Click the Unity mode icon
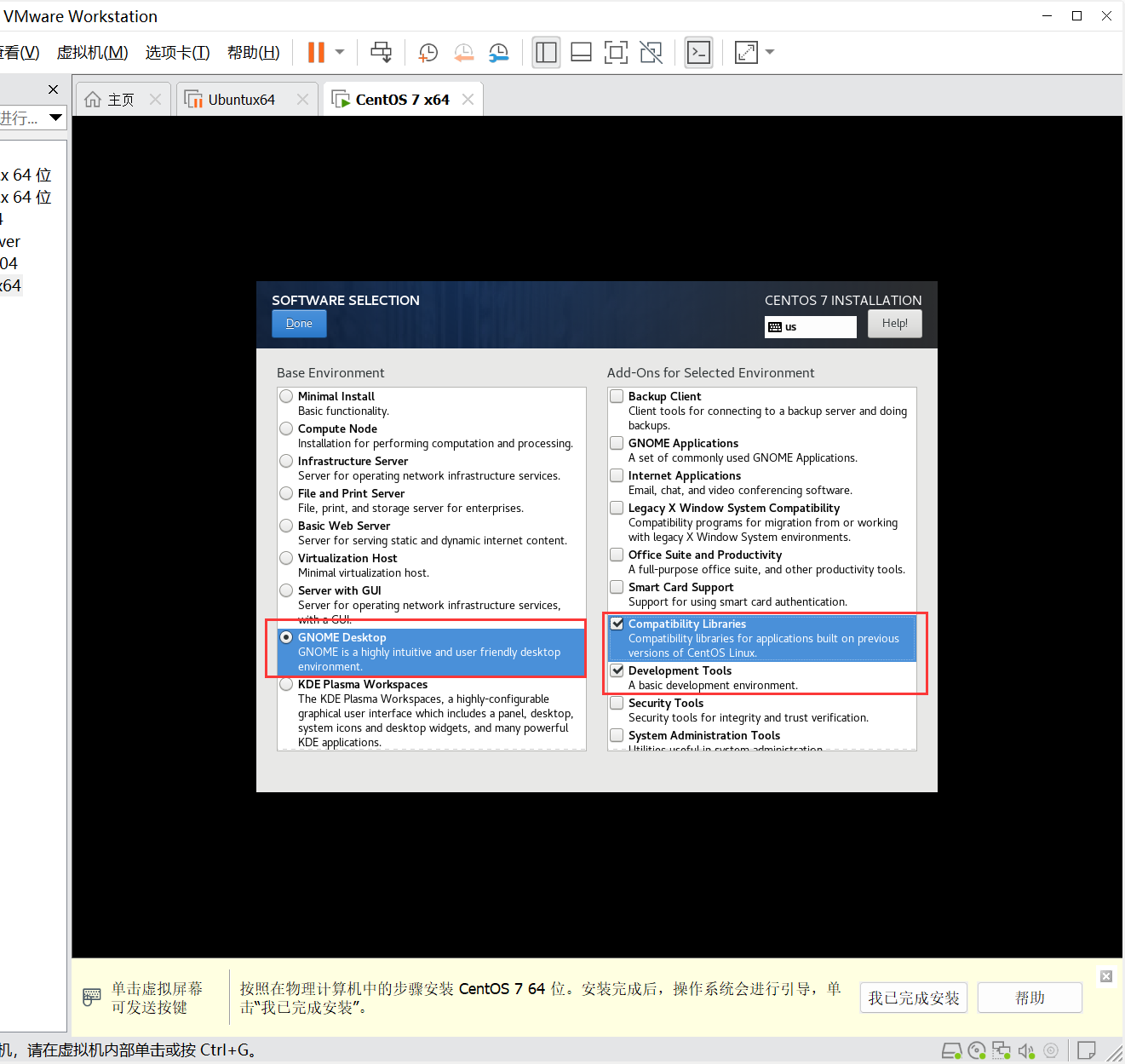Screen dimensions: 1125x1064 [x=651, y=53]
